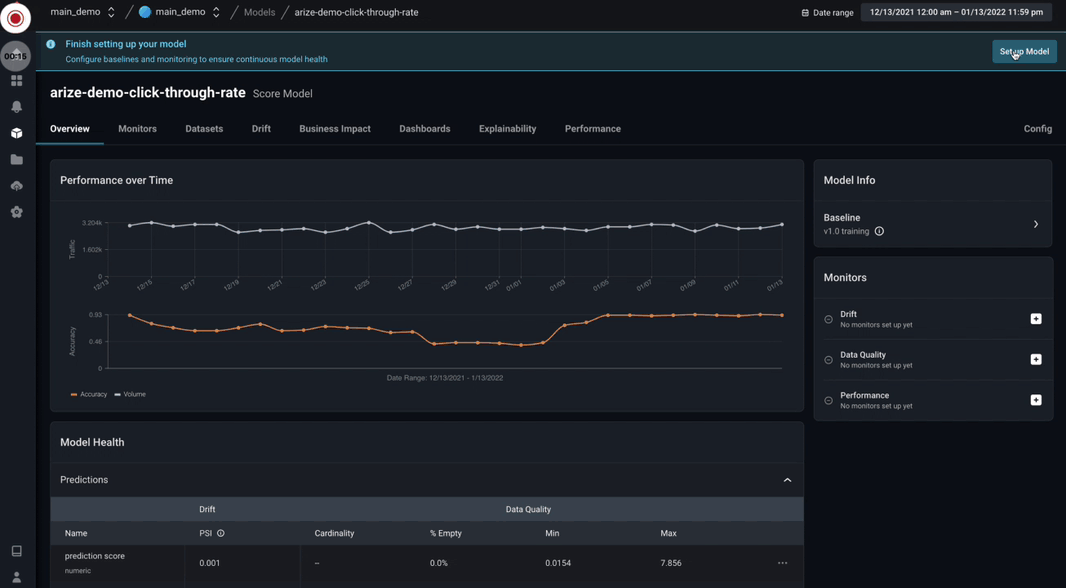Click the Set up Model button

[1025, 52]
